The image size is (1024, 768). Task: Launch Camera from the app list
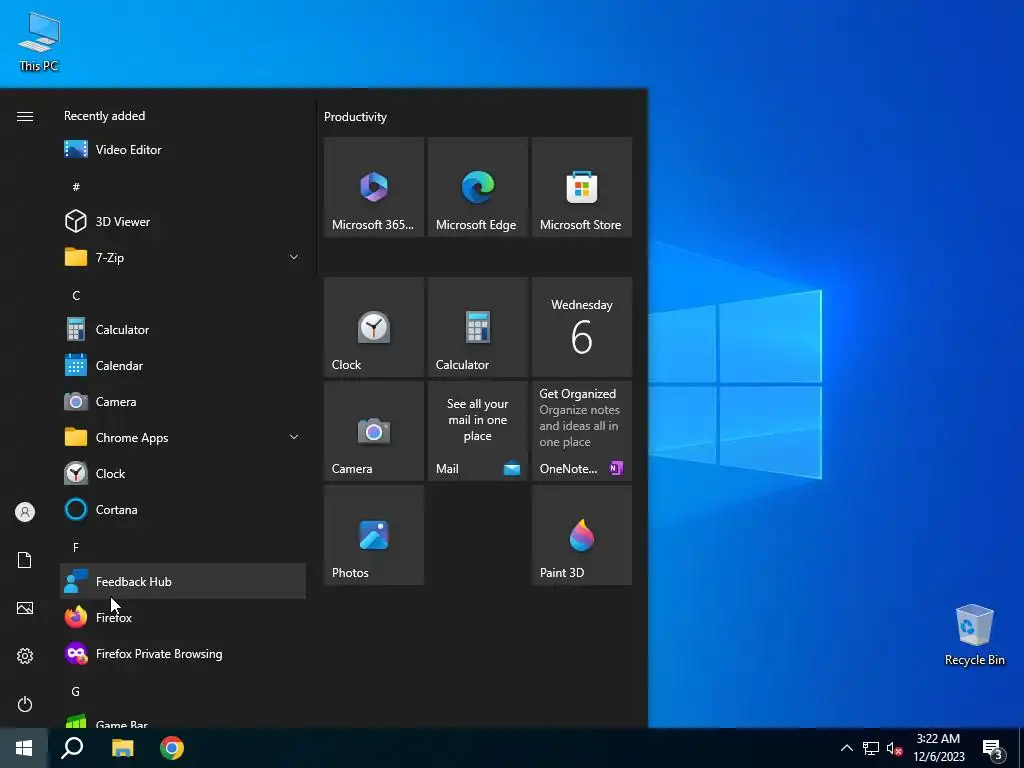183,402
